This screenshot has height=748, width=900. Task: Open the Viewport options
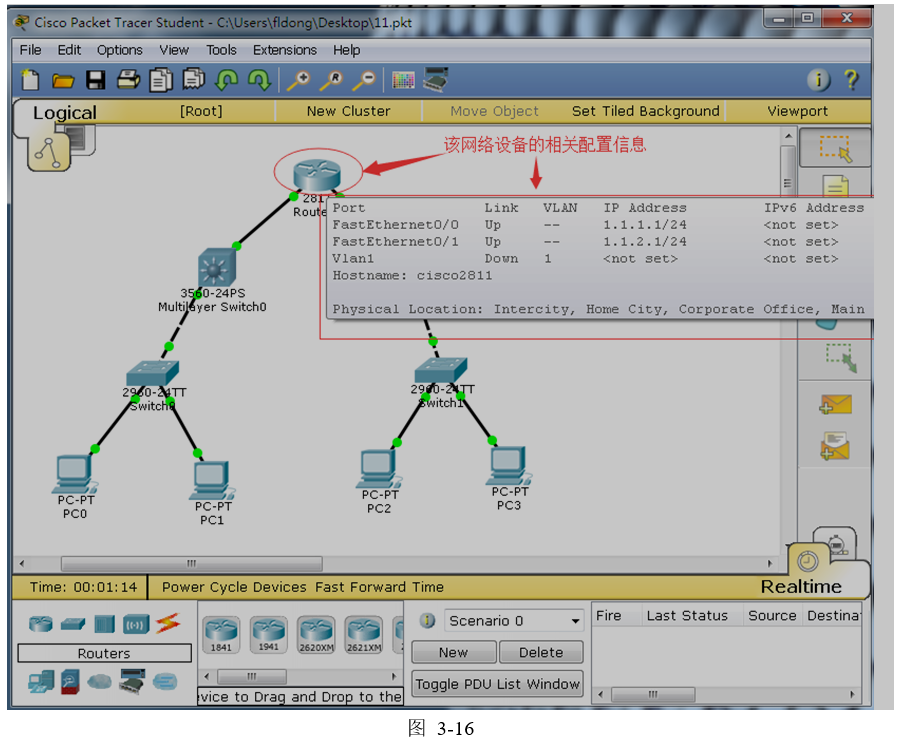click(797, 111)
